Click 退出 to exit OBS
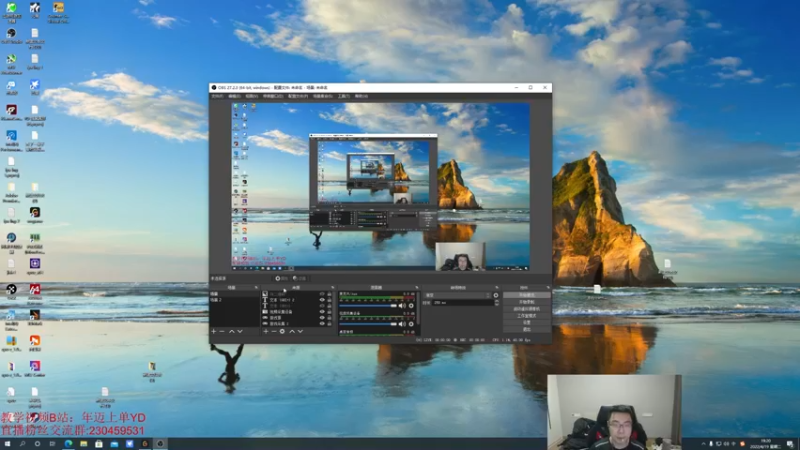This screenshot has width=800, height=450. [x=527, y=329]
